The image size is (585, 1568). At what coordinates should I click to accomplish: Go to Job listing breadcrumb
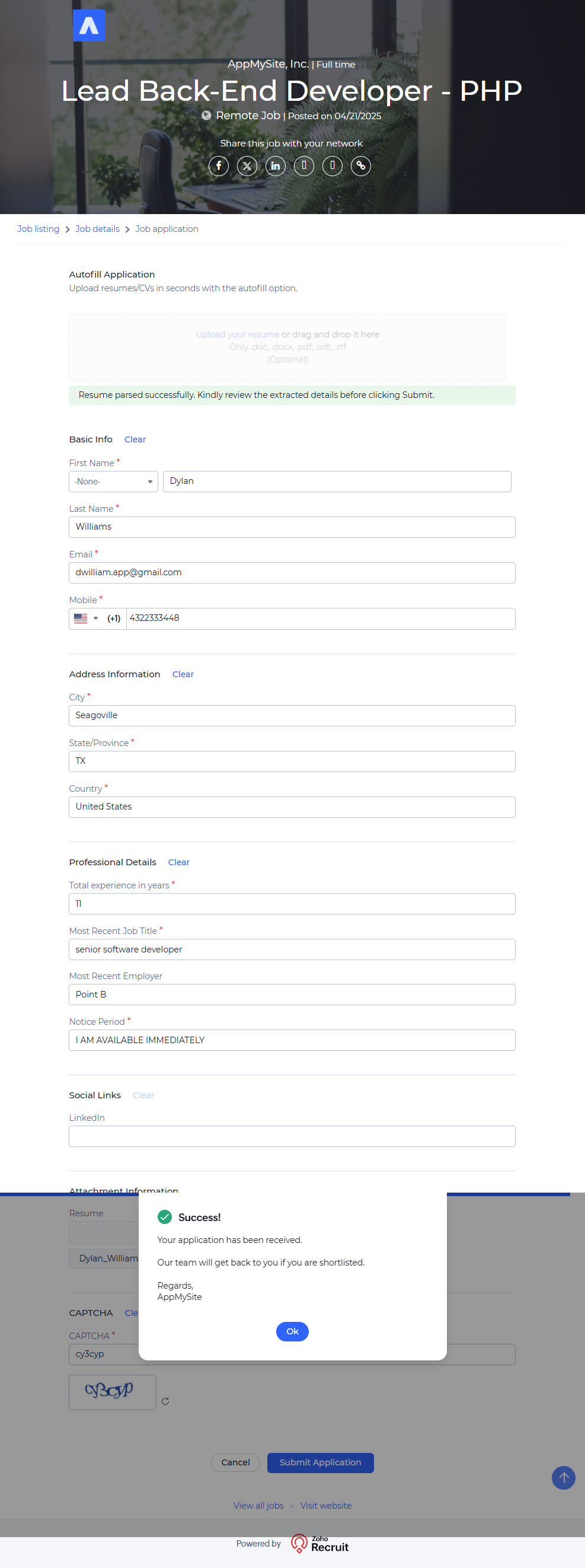click(x=39, y=229)
